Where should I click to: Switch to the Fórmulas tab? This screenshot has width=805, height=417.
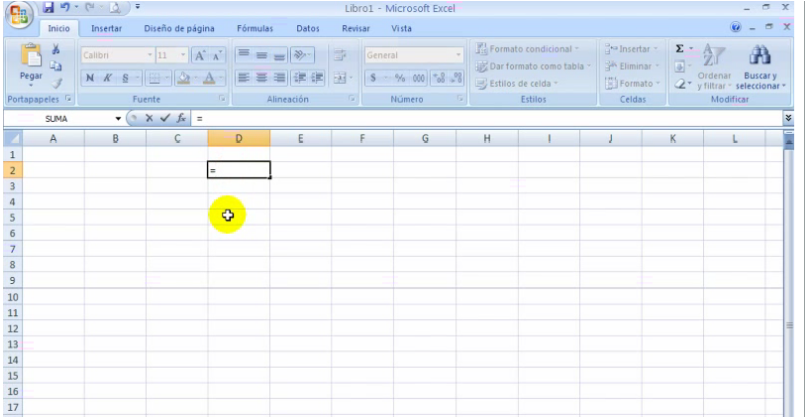[254, 29]
